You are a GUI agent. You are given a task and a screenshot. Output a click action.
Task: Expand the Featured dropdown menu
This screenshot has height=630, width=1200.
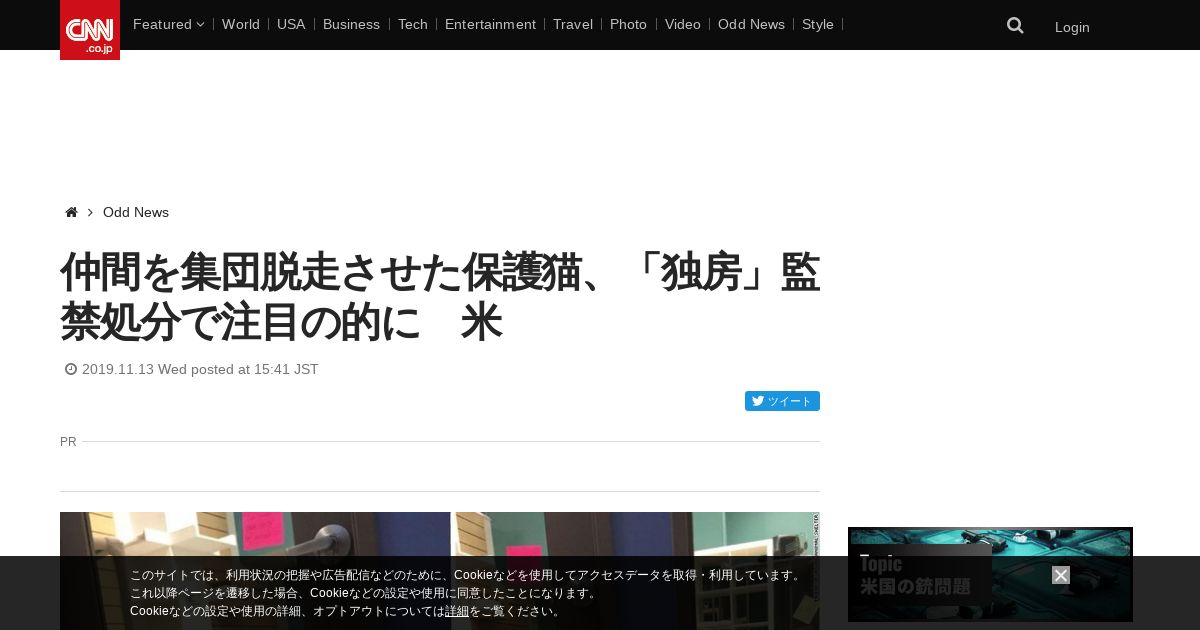pos(168,24)
